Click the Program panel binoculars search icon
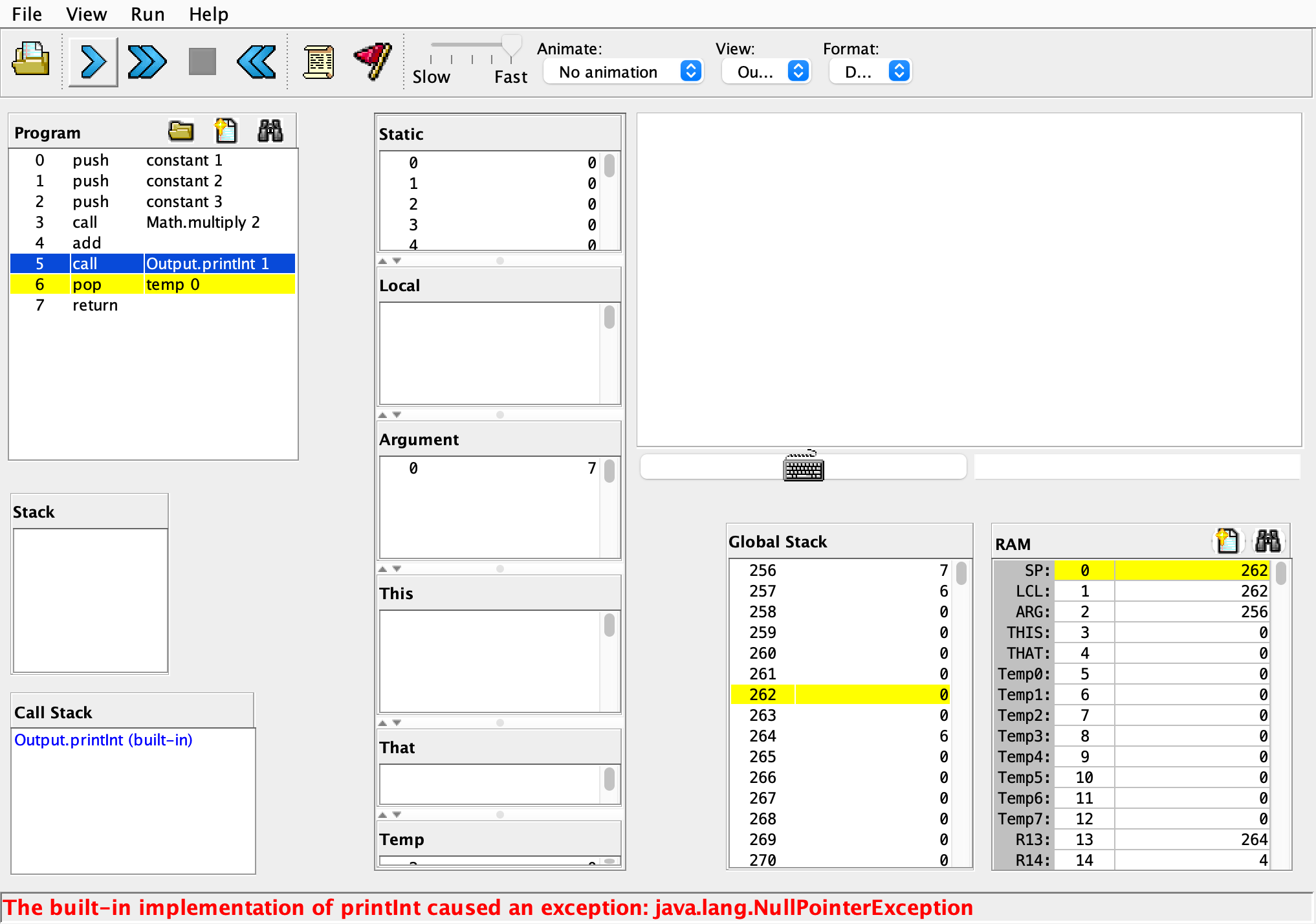Image resolution: width=1316 pixels, height=924 pixels. tap(270, 131)
